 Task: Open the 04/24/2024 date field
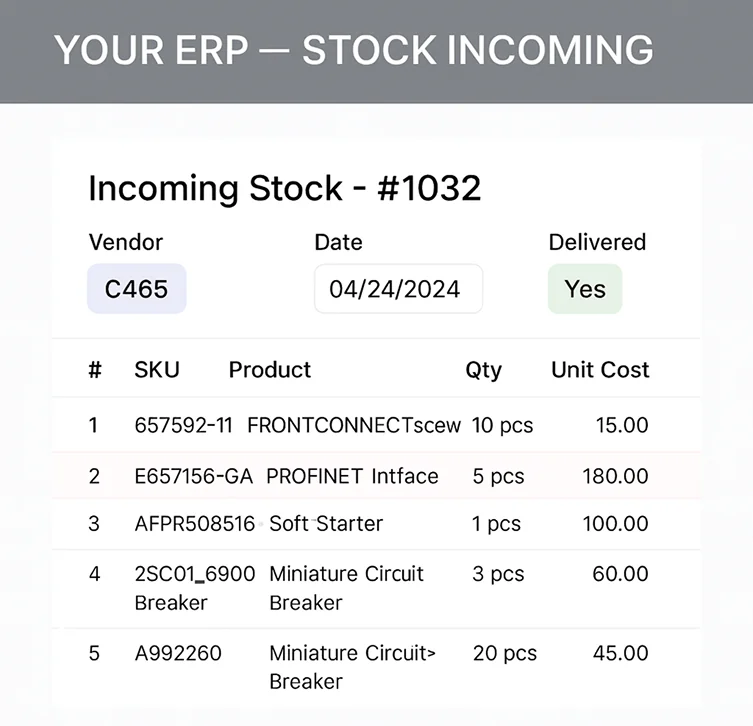pos(399,289)
